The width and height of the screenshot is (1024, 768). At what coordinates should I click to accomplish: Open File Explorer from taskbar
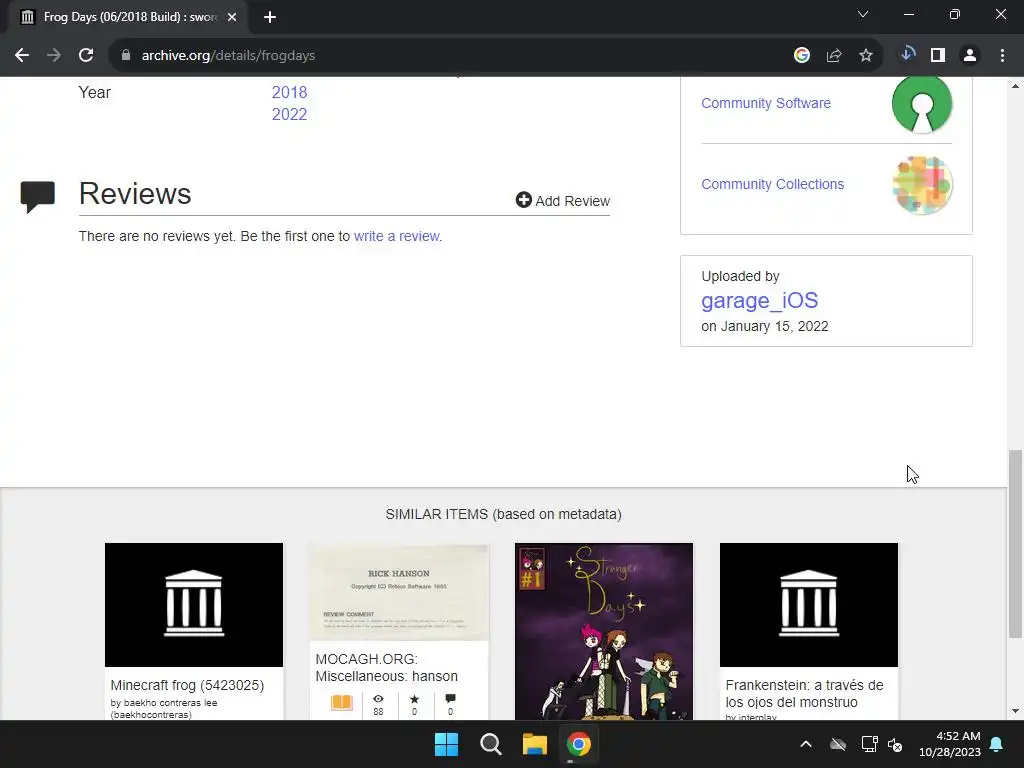click(x=535, y=744)
